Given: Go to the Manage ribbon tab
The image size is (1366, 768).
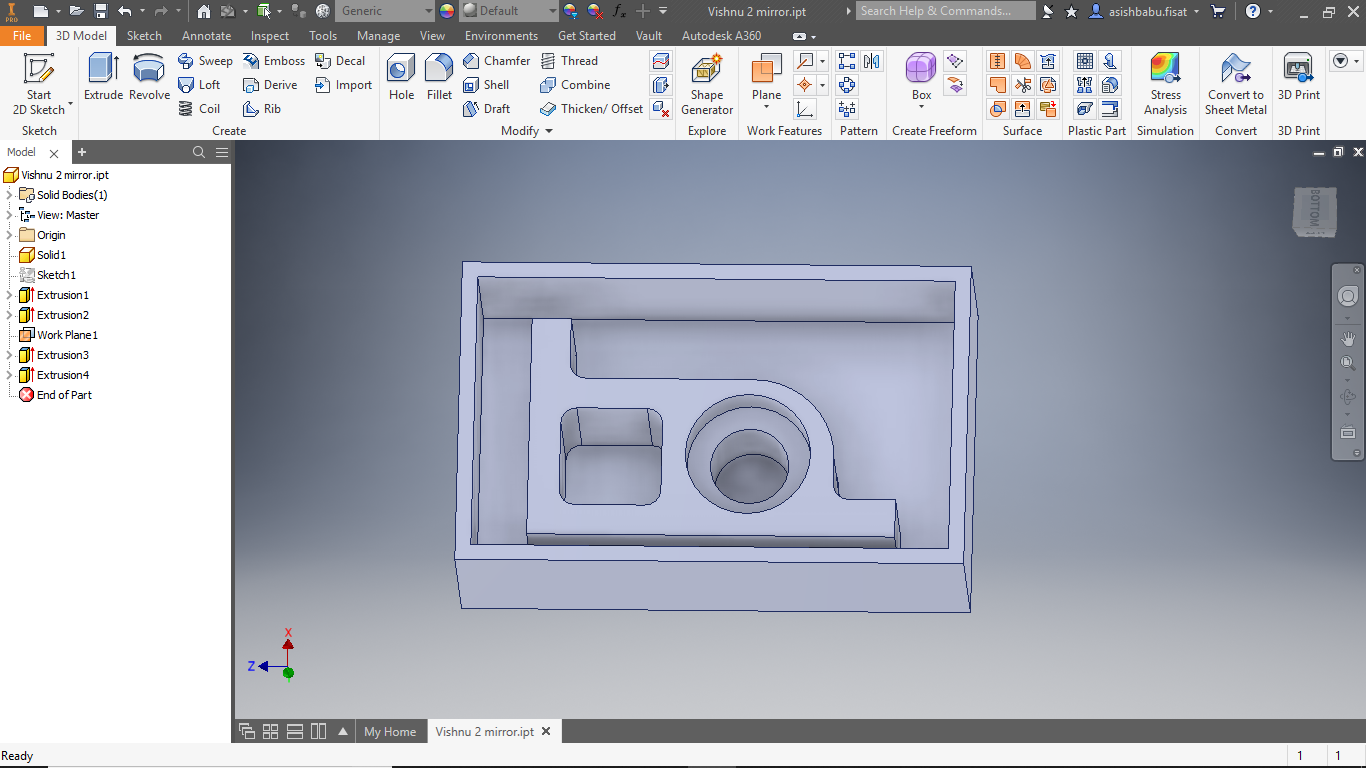Looking at the screenshot, I should point(378,36).
